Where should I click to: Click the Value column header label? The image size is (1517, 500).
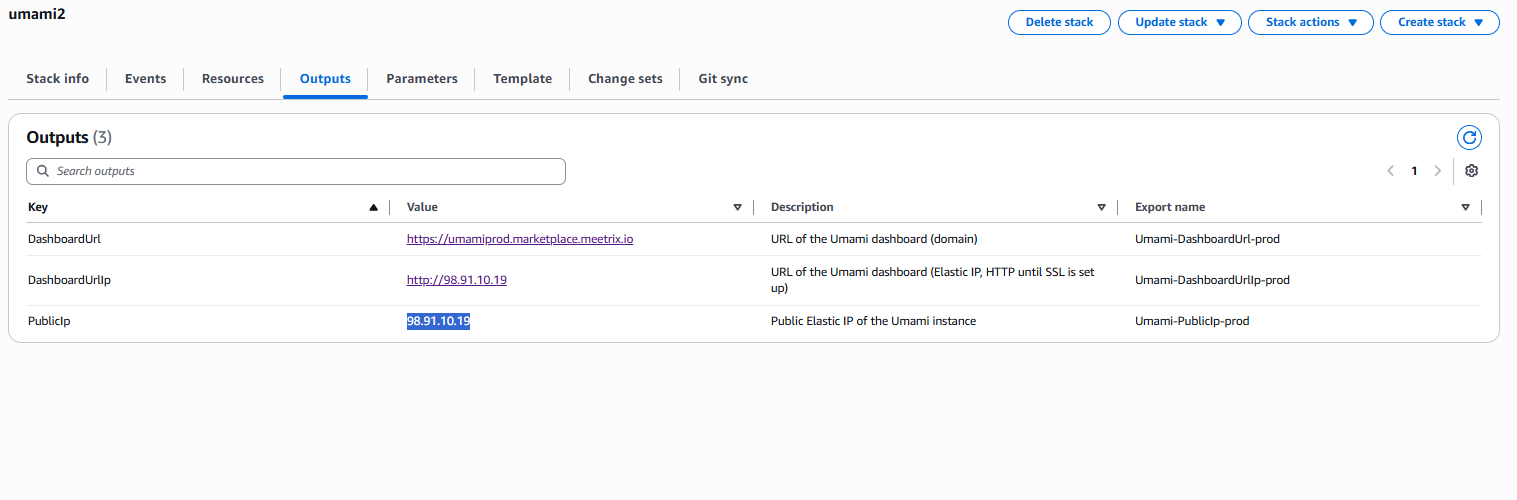coord(422,207)
